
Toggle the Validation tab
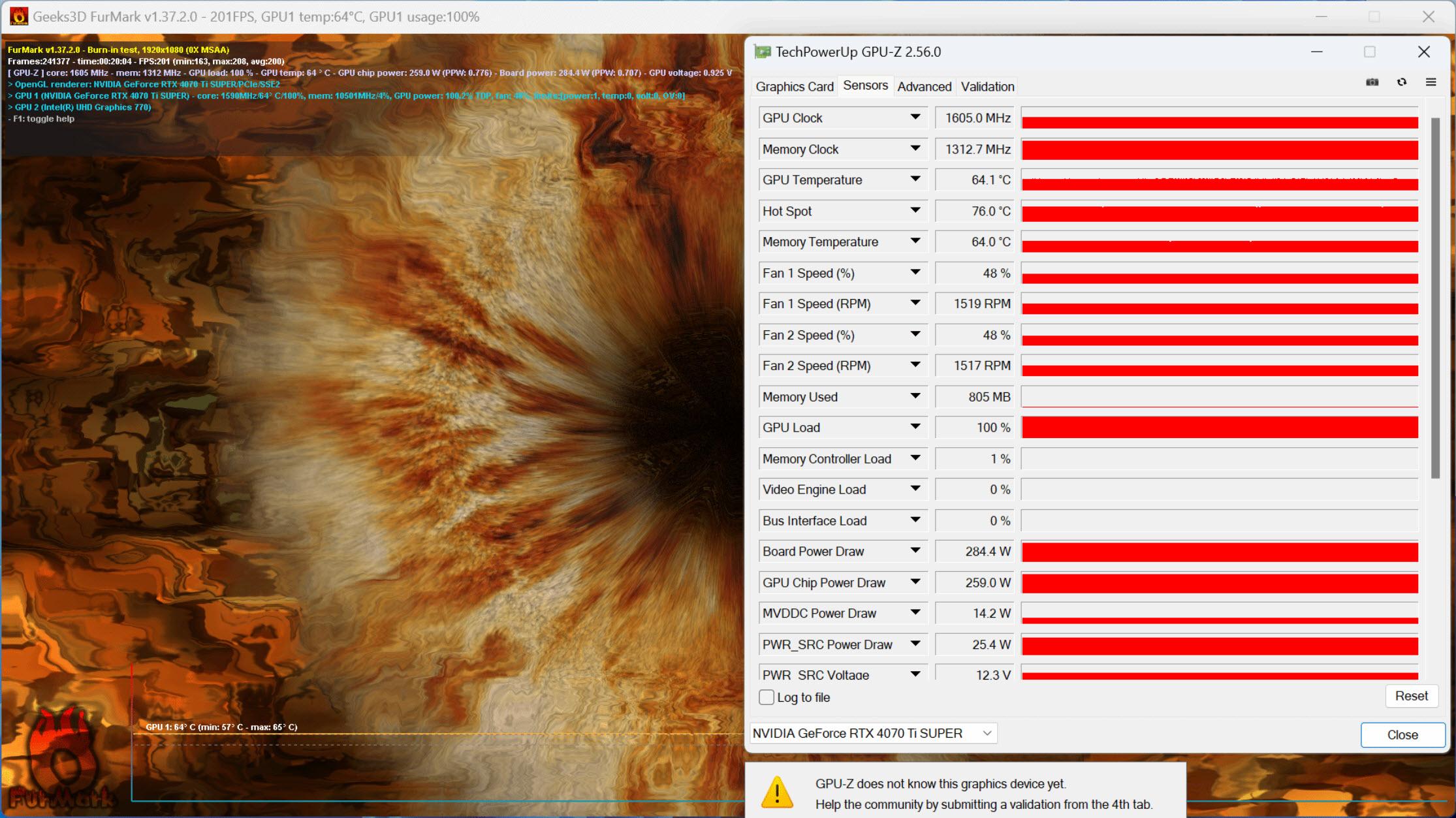(x=988, y=86)
